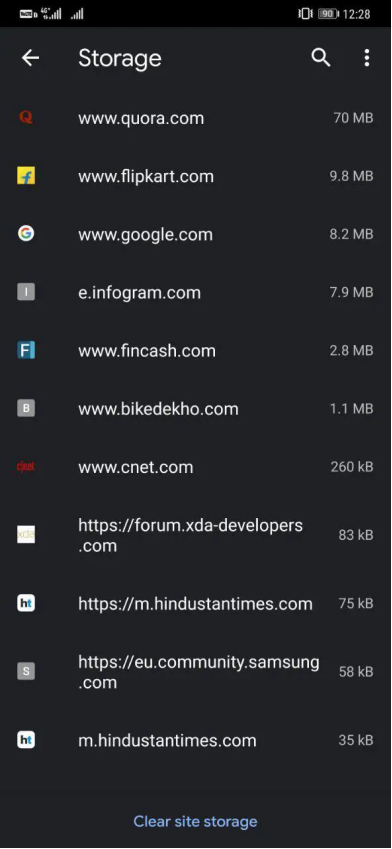
Task: Click the Quora favicon
Action: pos(26,117)
